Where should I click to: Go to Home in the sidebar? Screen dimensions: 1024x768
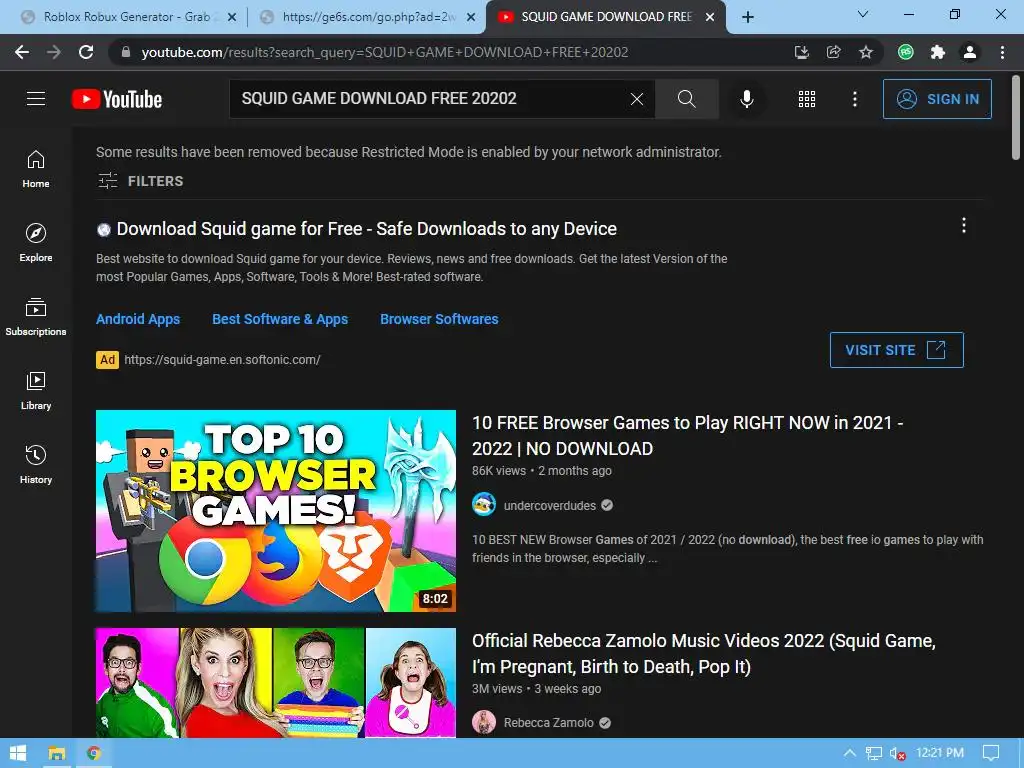tap(36, 169)
